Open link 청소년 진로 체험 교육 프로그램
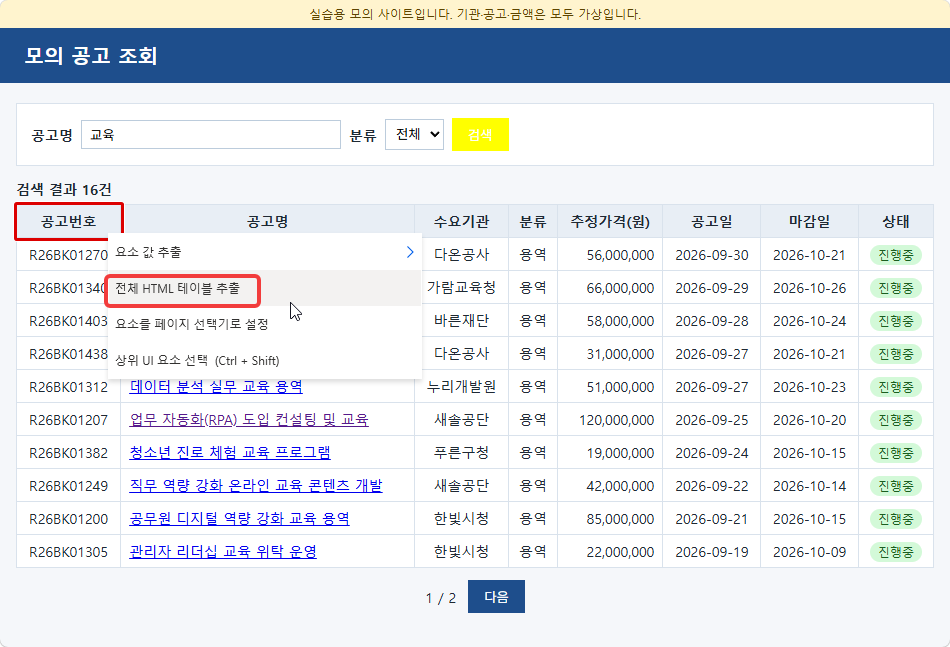 coord(230,453)
